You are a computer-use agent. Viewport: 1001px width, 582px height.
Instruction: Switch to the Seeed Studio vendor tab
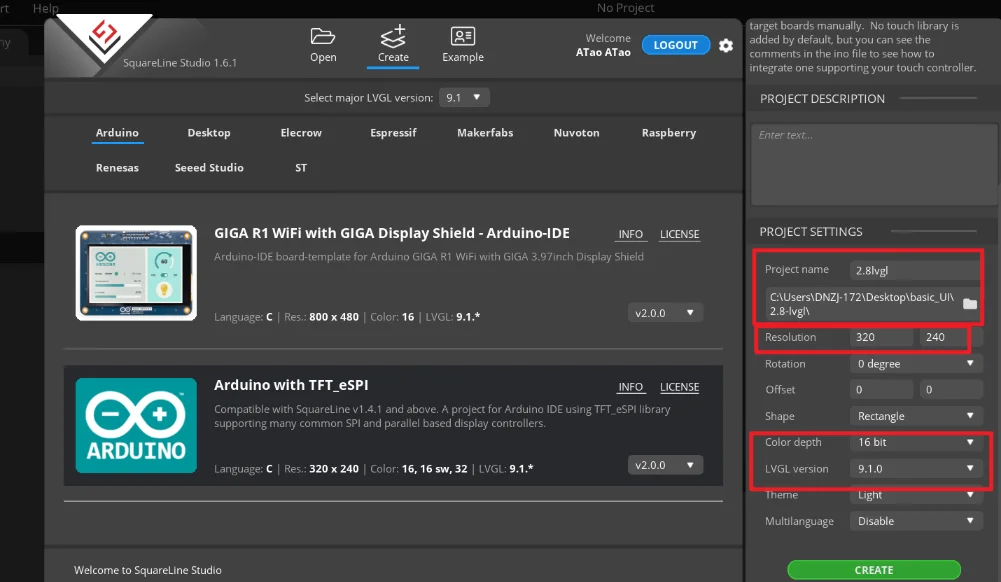click(x=209, y=168)
